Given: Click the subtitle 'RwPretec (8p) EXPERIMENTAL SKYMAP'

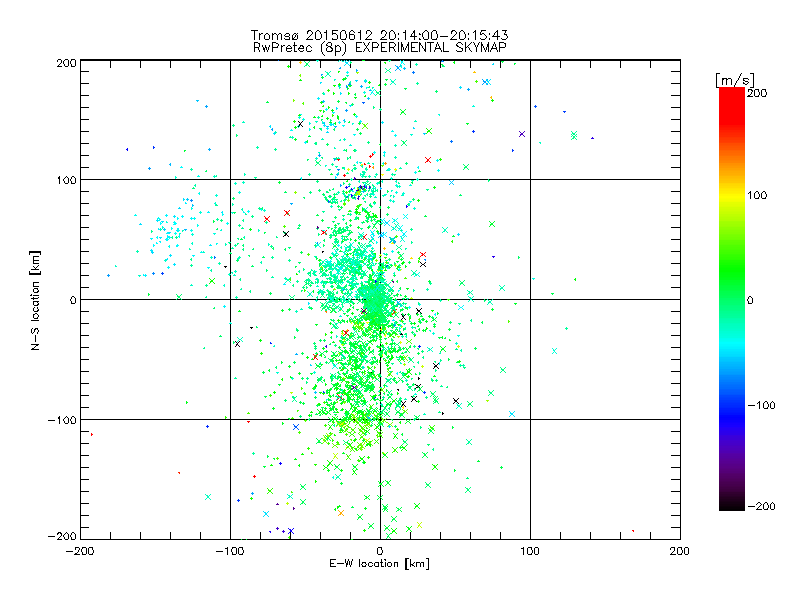Looking at the screenshot, I should 380,47.
